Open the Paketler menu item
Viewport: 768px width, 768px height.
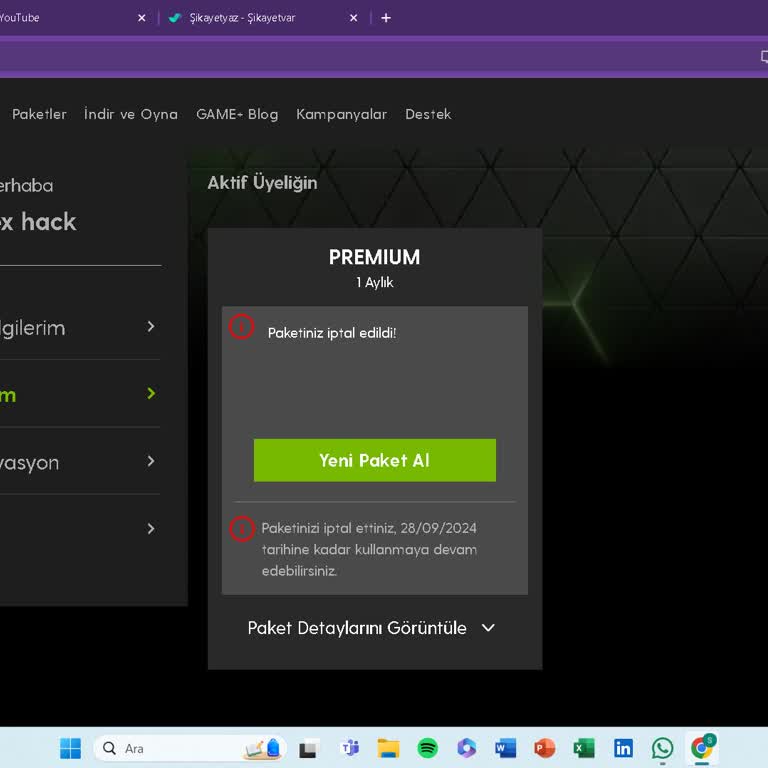(39, 114)
